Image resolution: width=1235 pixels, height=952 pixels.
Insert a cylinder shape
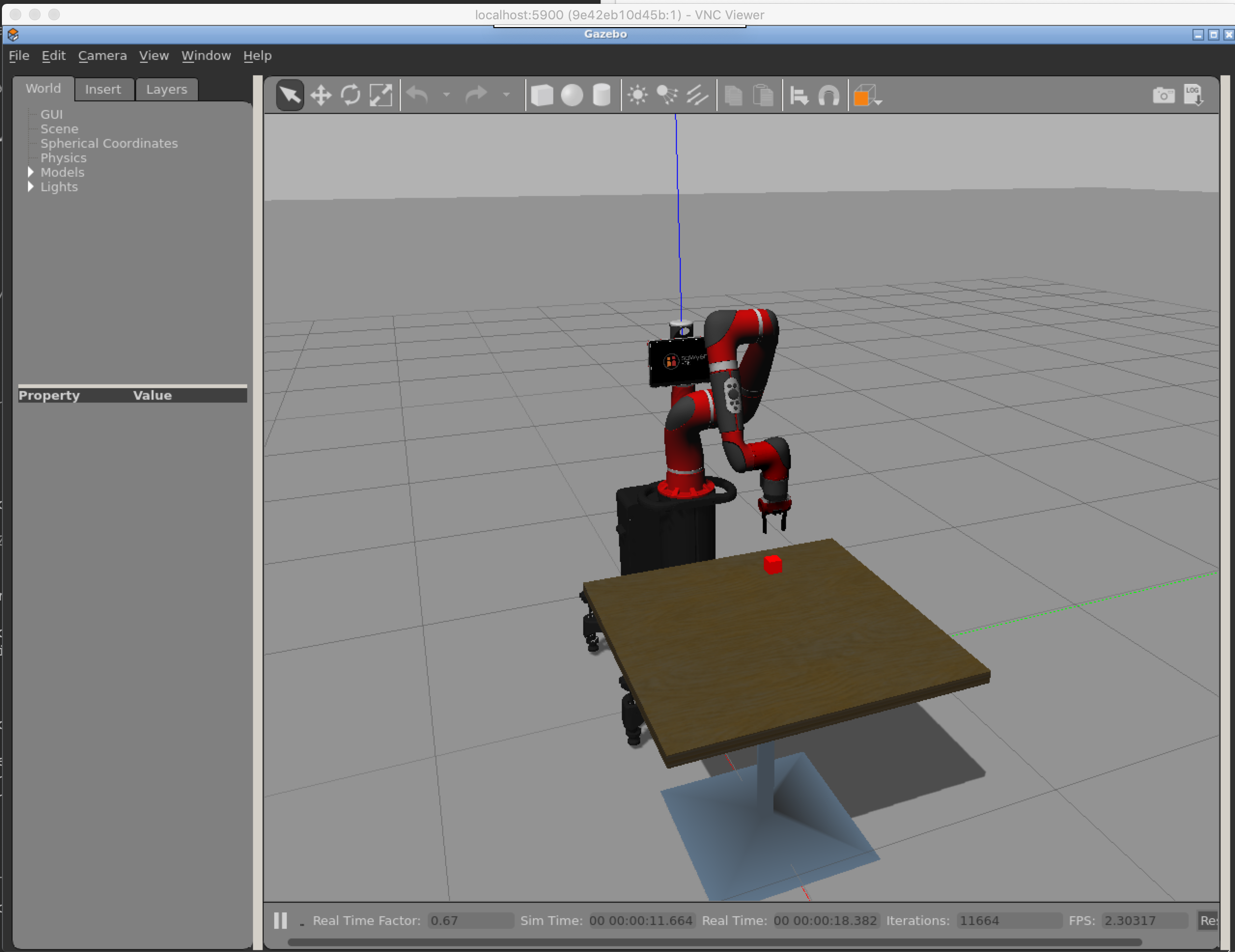[x=602, y=95]
